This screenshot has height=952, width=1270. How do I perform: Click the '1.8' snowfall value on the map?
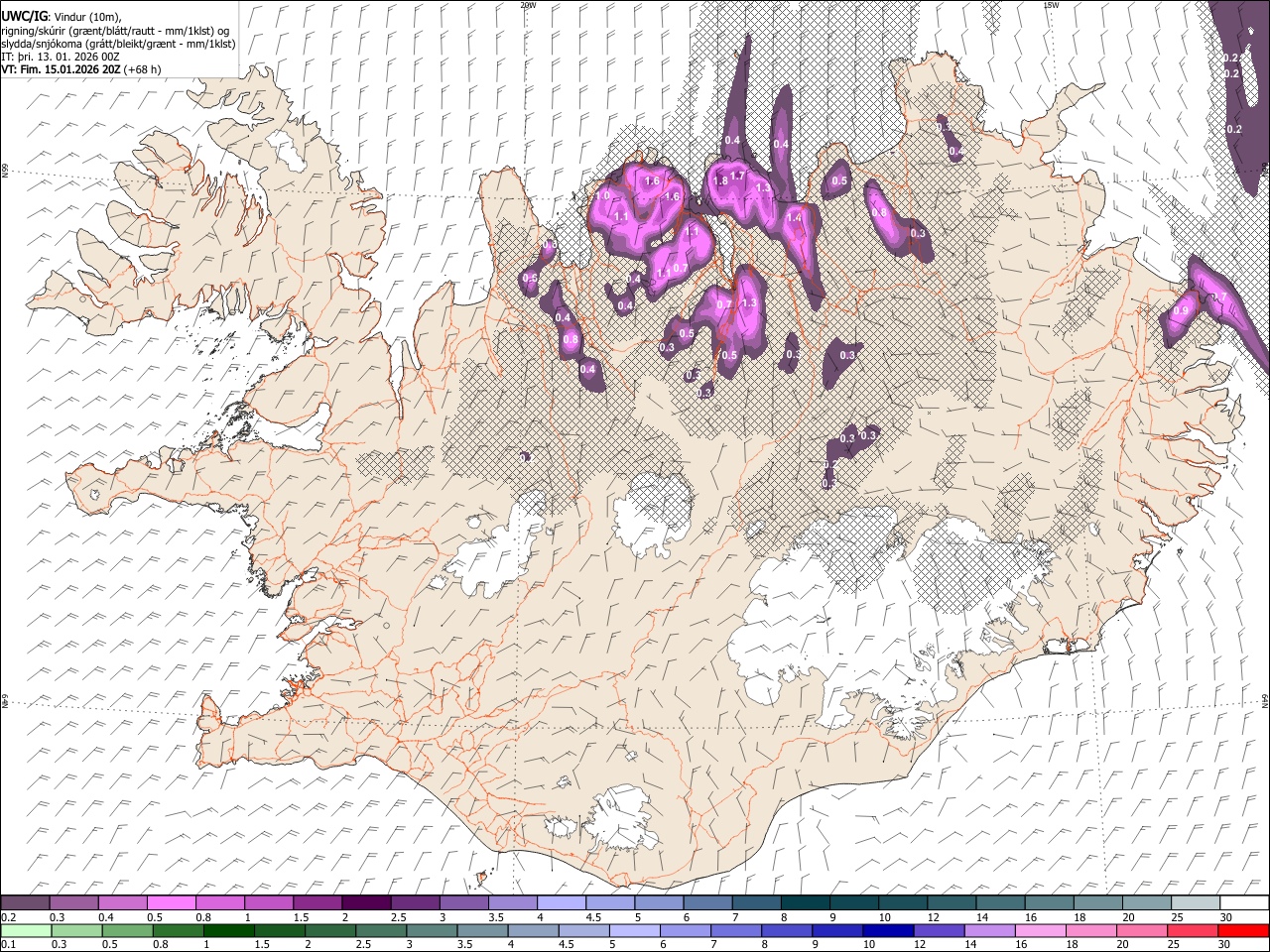click(x=721, y=180)
